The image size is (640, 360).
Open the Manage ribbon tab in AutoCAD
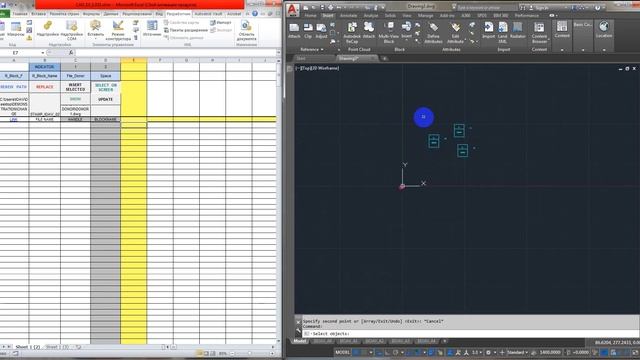(425, 16)
